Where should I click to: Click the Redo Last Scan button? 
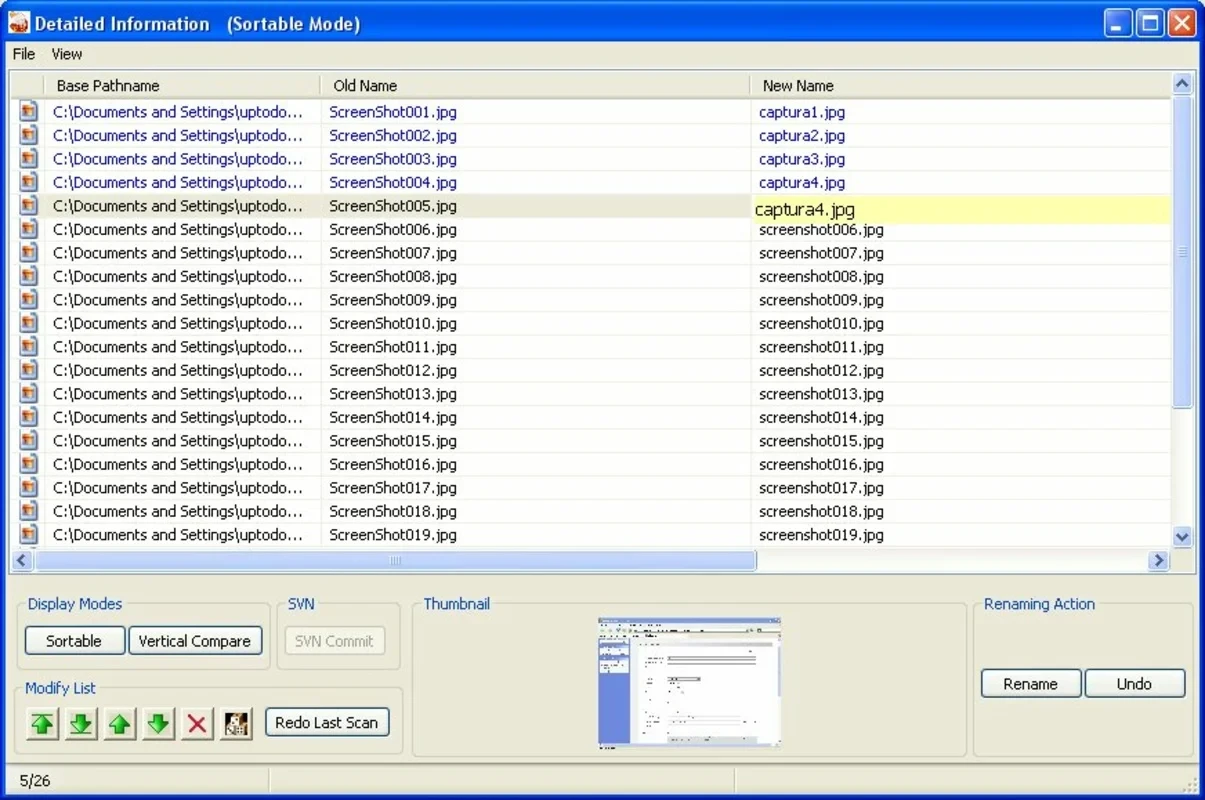click(326, 722)
